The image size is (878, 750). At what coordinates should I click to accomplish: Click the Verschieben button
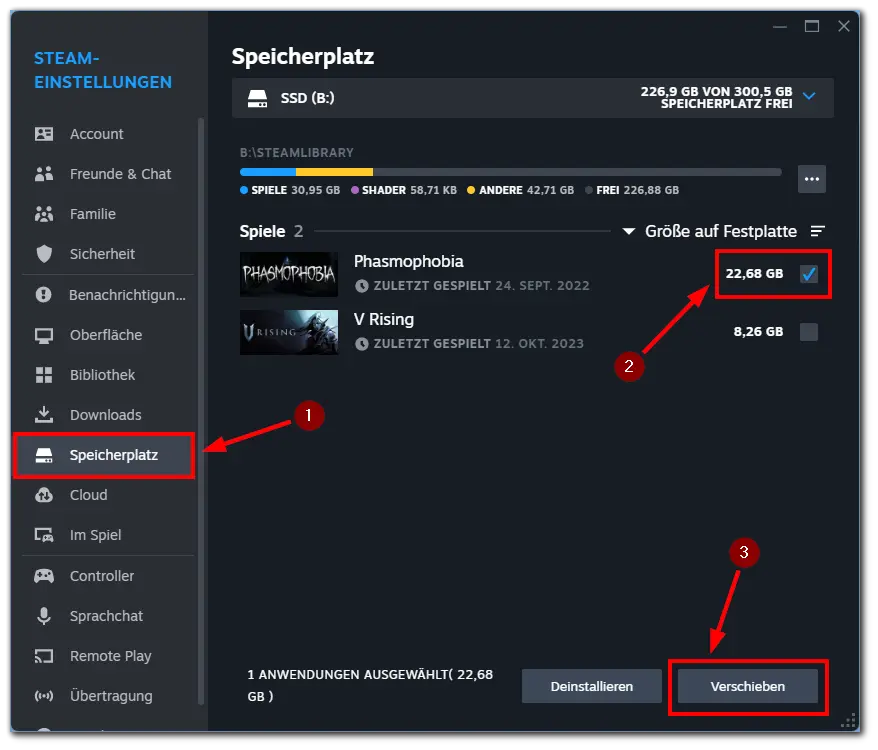tap(748, 687)
